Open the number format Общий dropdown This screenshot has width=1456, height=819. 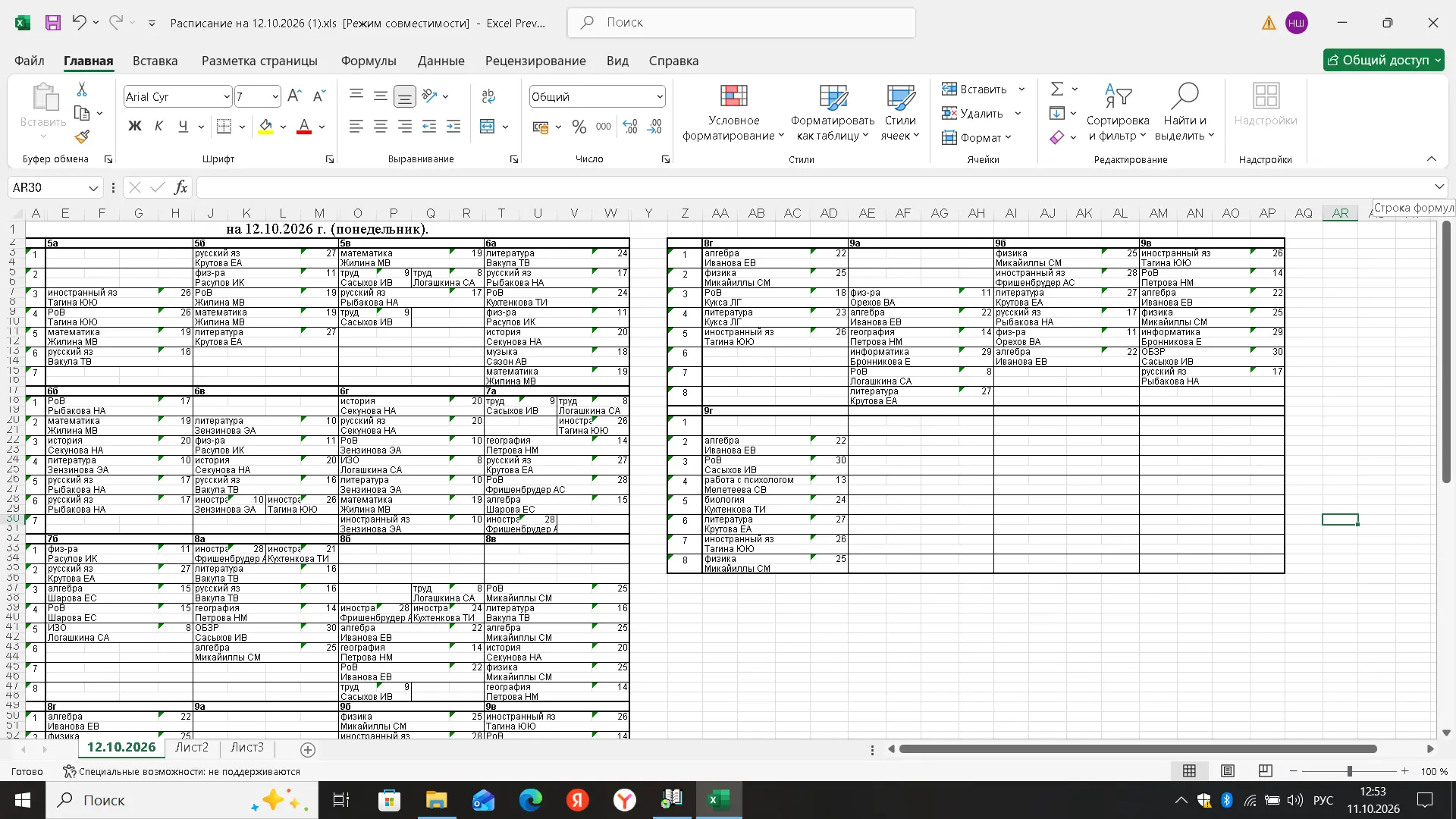pos(660,96)
